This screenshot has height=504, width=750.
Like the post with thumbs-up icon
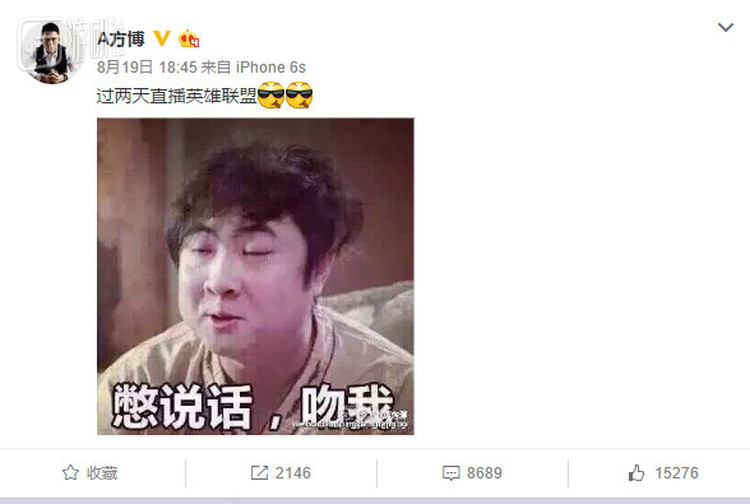coord(636,473)
